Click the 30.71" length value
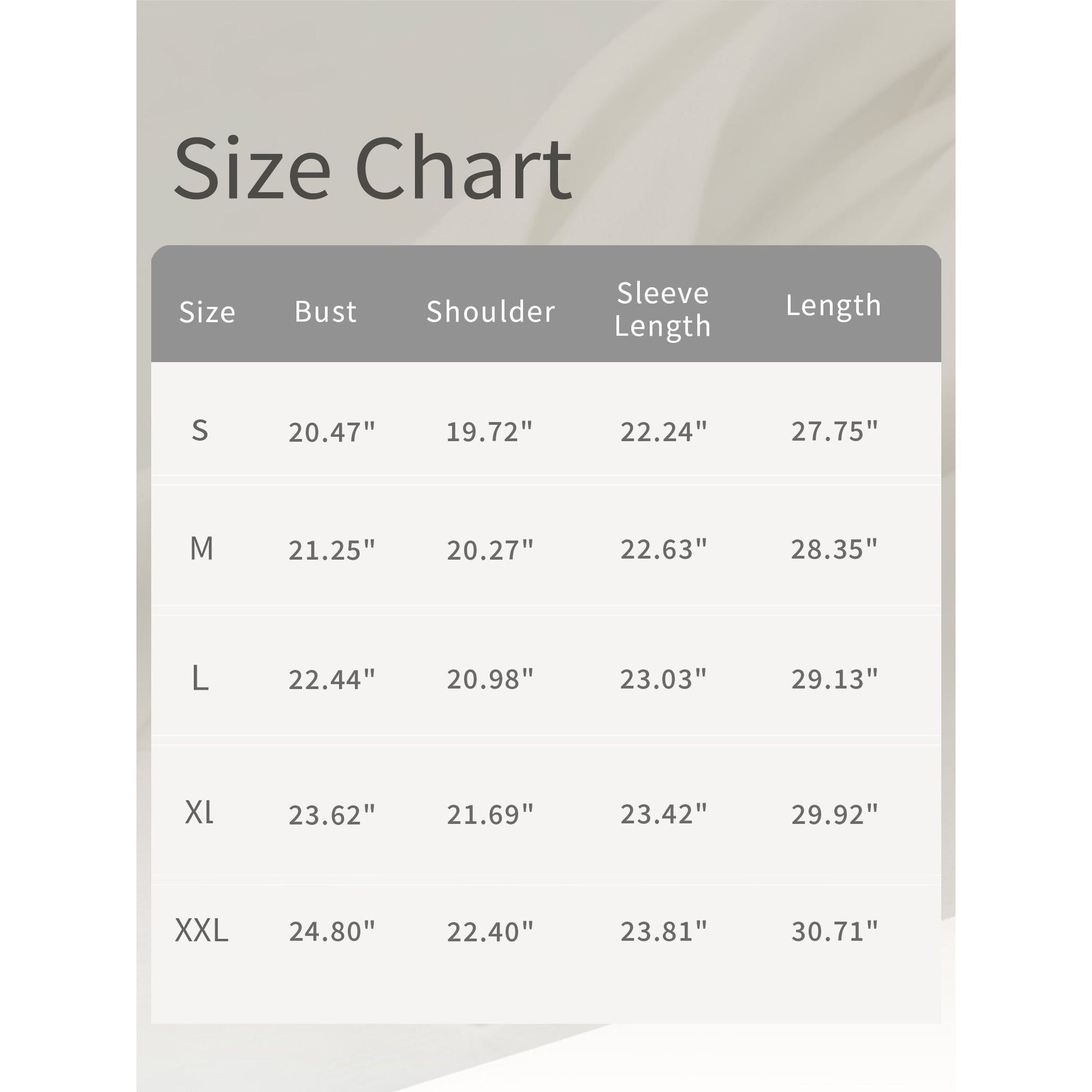 834,932
